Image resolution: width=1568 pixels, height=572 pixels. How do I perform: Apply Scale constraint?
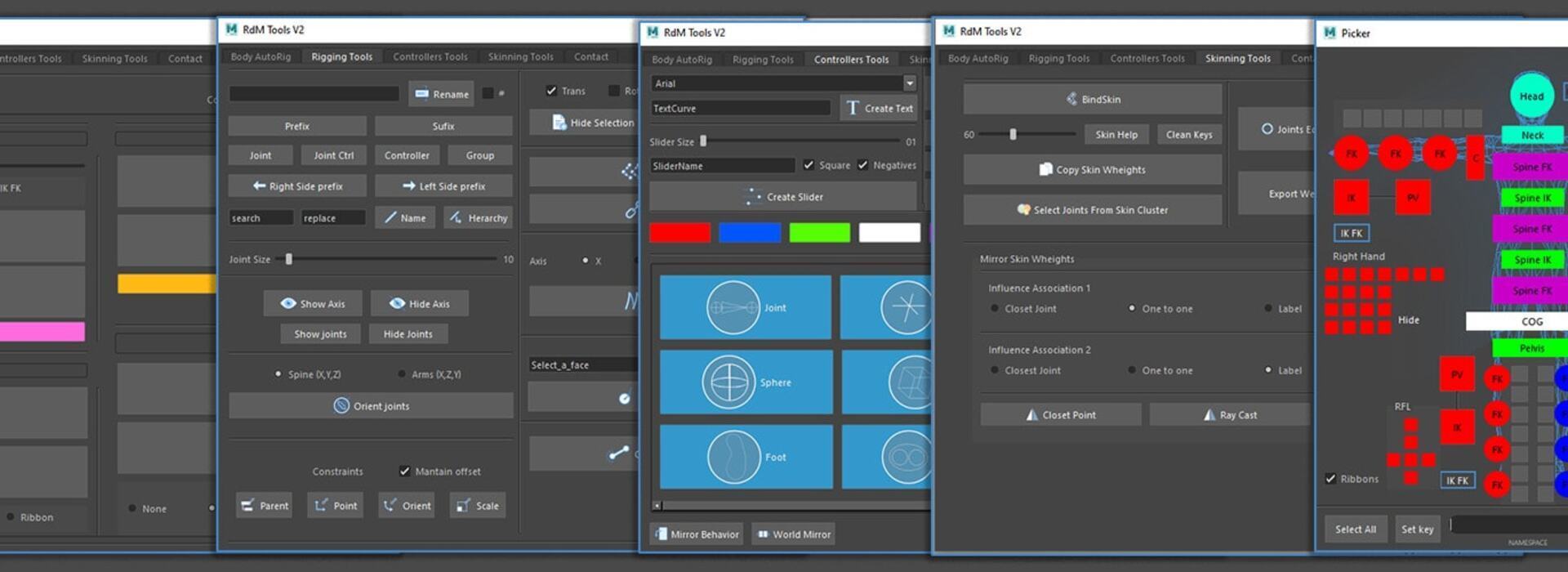click(x=478, y=506)
